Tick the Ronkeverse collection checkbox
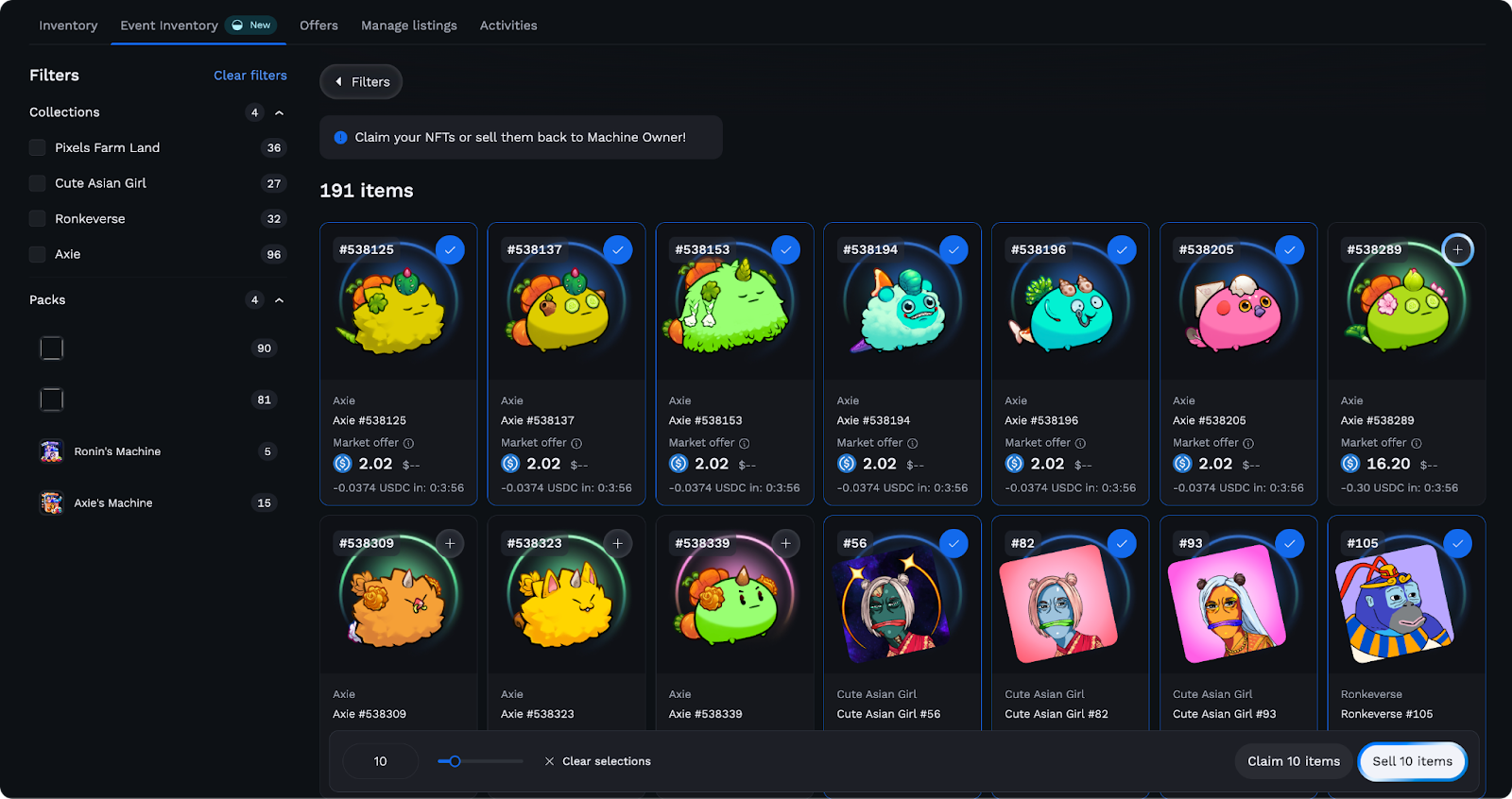The width and height of the screenshot is (1512, 799). point(38,219)
